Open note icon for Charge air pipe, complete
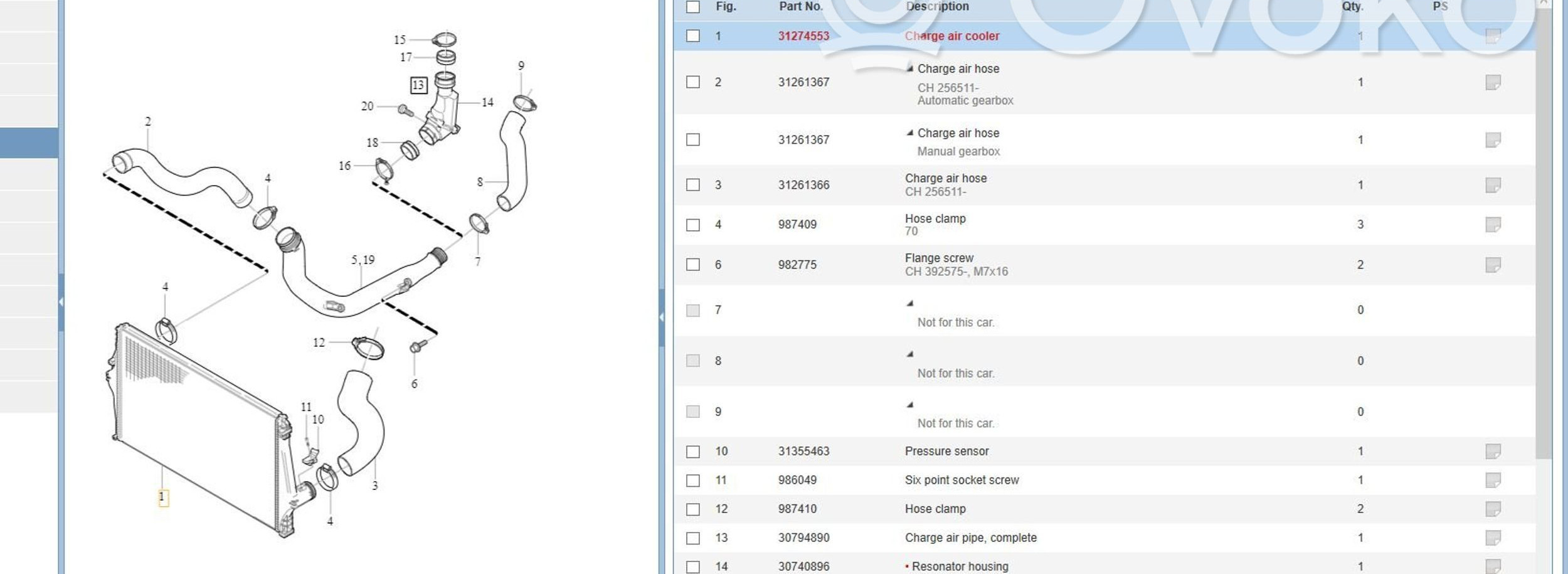The width and height of the screenshot is (1568, 574). point(1492,538)
